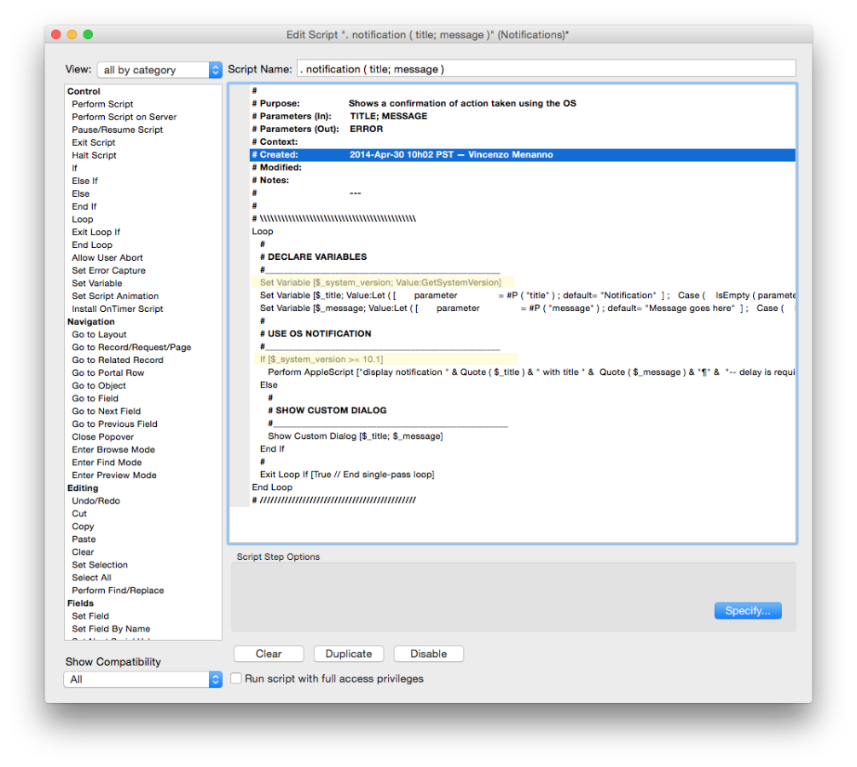Select 'Pause/Resume Script' step

point(117,130)
